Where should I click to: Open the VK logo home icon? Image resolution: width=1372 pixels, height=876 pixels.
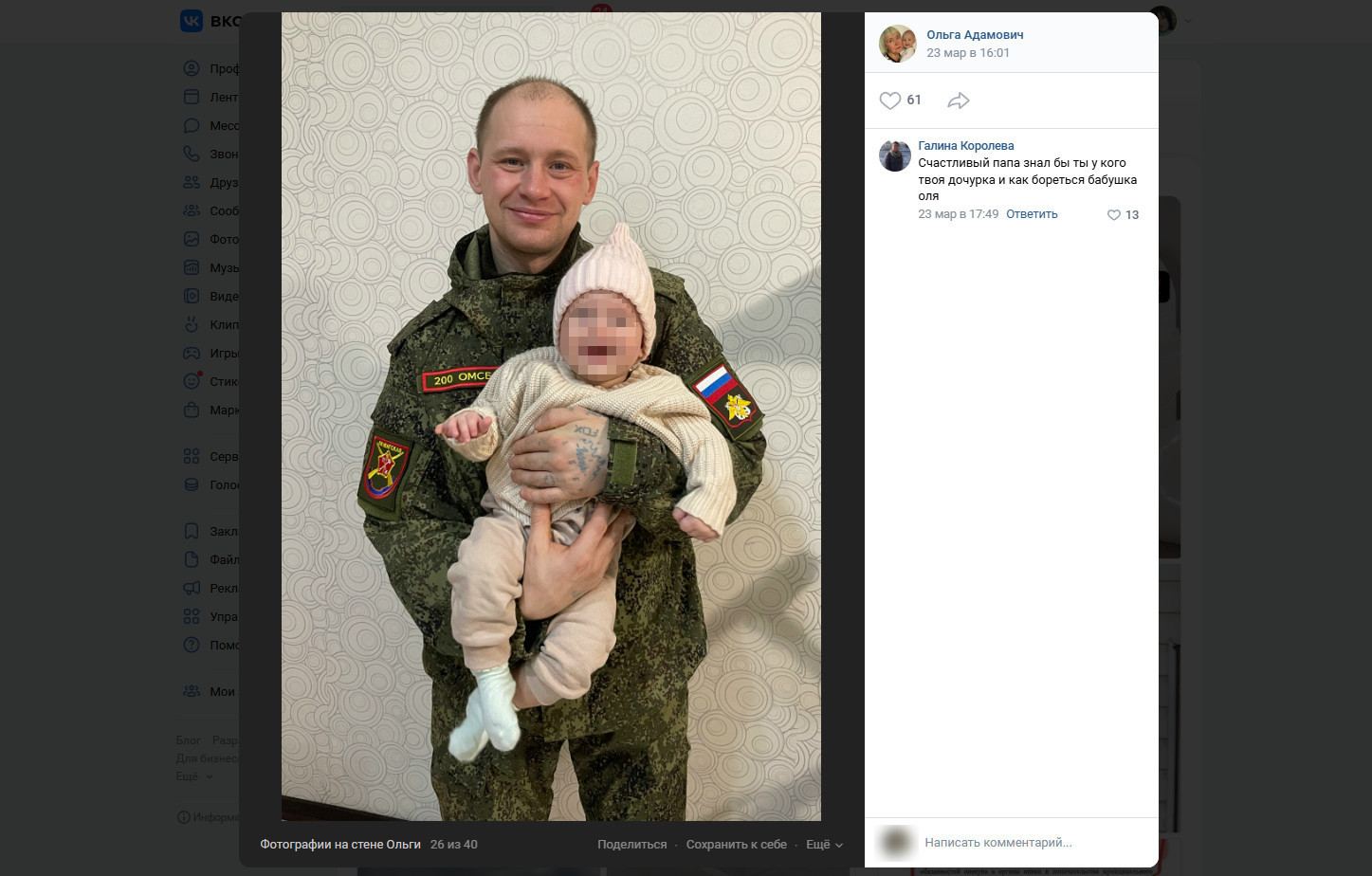click(192, 21)
